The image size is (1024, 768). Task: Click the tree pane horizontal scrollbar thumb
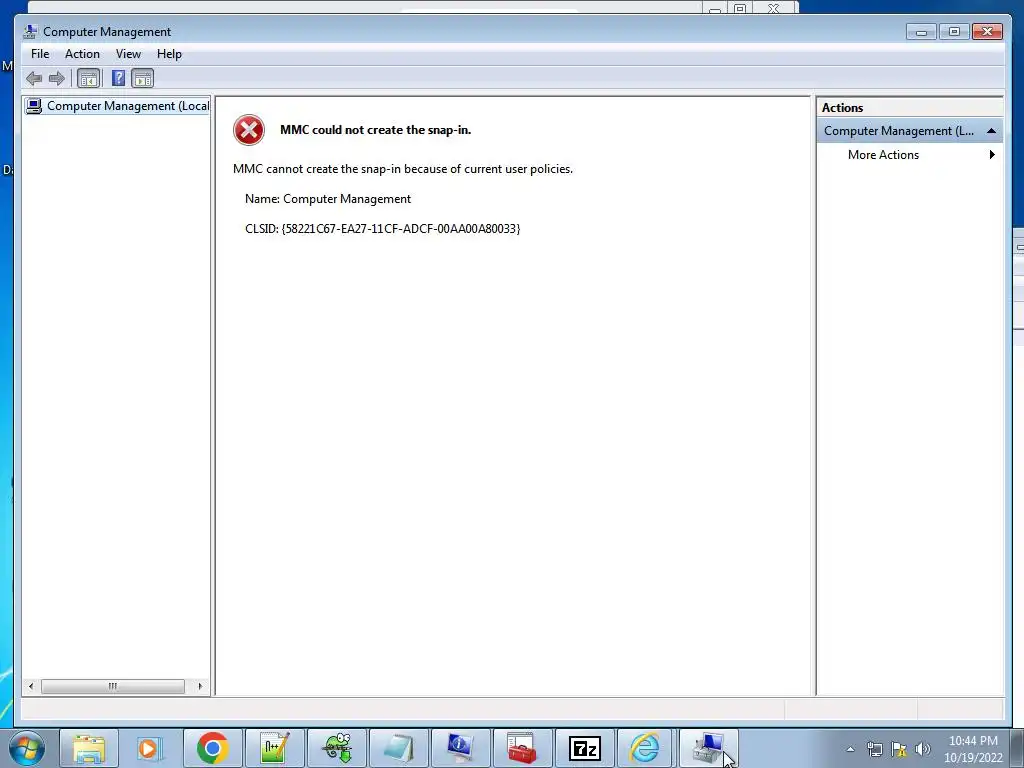113,686
